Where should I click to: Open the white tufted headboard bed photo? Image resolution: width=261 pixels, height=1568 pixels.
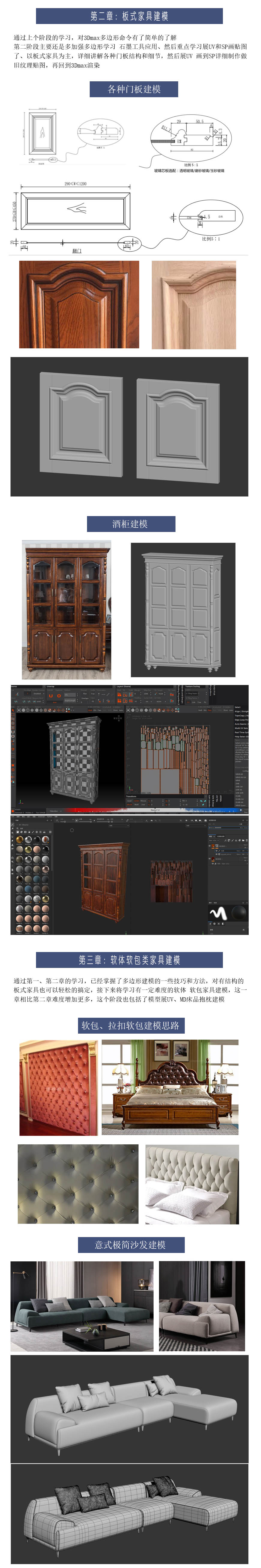[x=192, y=1185]
